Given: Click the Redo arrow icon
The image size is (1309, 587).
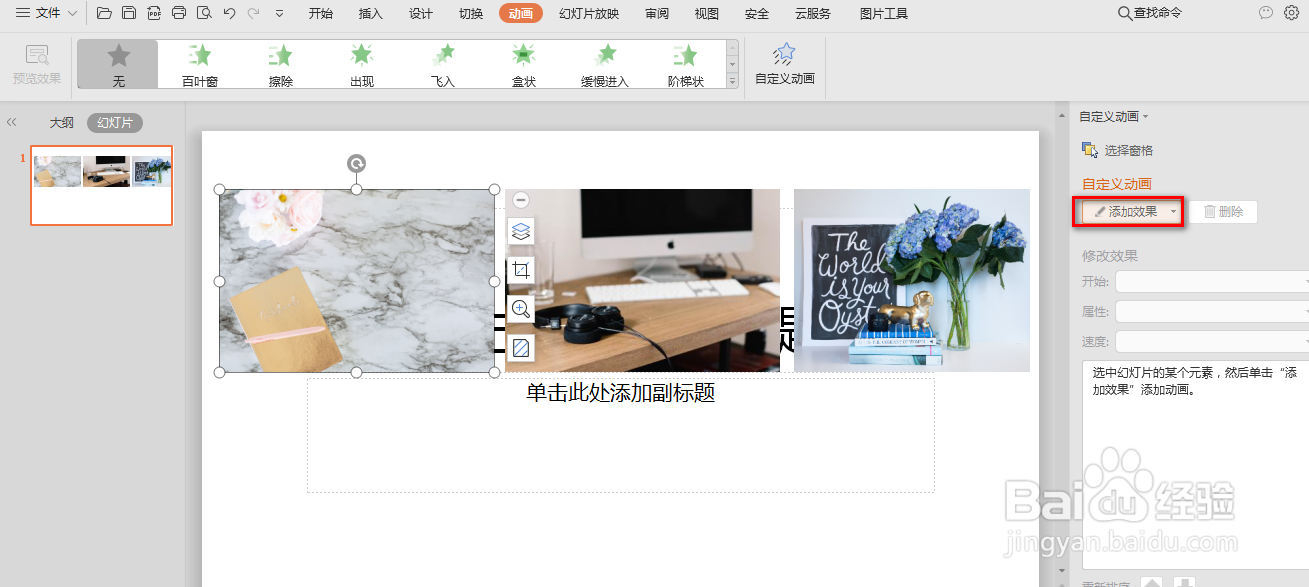Looking at the screenshot, I should 253,13.
